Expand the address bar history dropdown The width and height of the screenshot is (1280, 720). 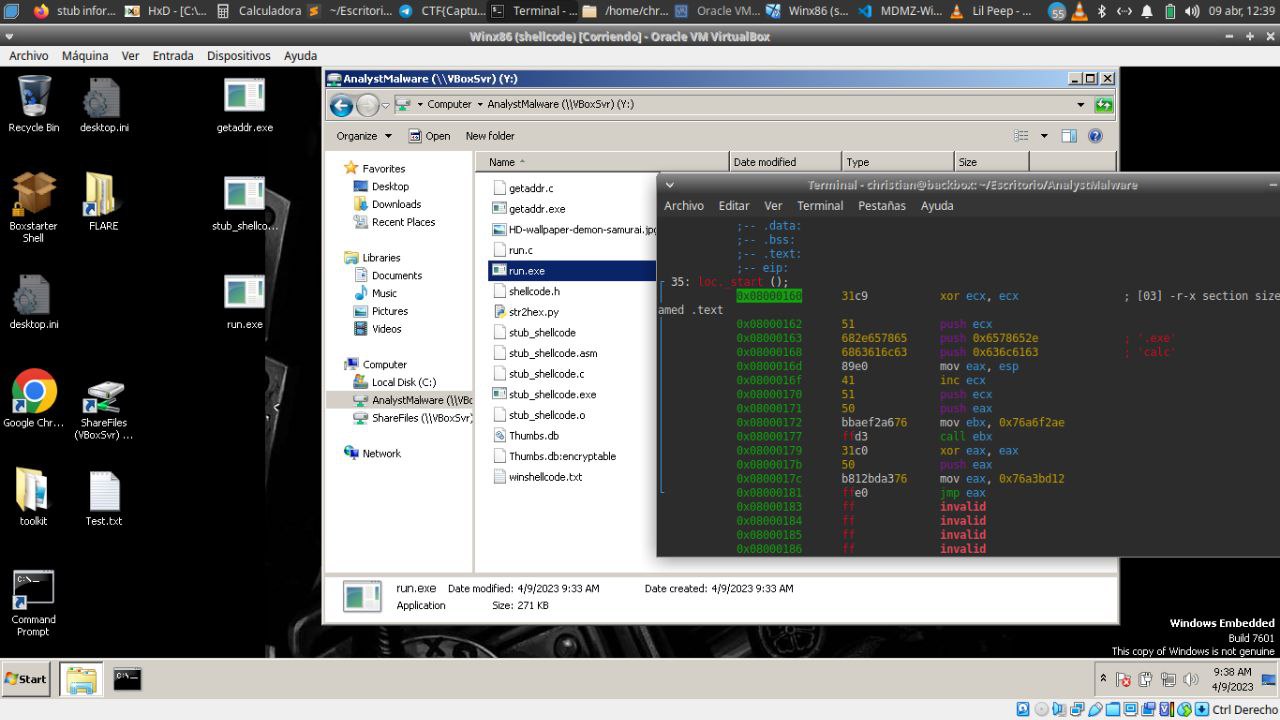[x=1081, y=105]
